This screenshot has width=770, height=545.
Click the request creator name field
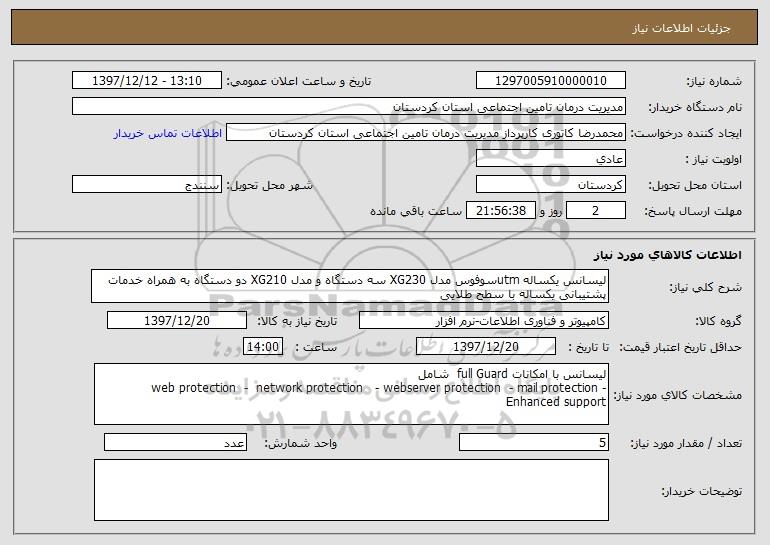pyautogui.click(x=426, y=133)
